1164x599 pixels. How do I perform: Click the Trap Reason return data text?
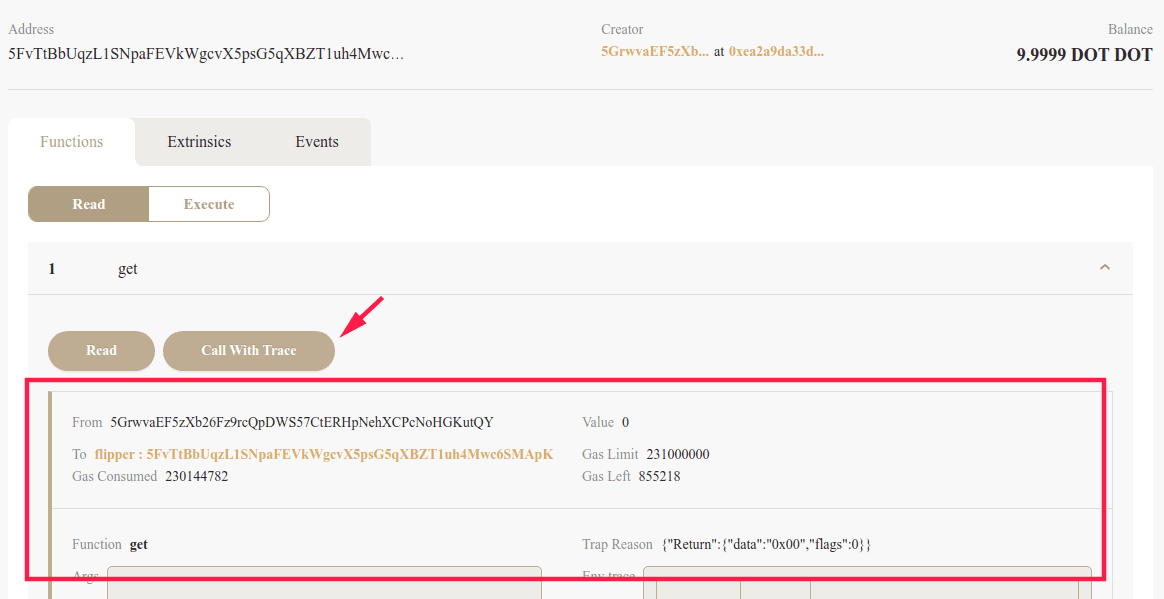click(766, 545)
